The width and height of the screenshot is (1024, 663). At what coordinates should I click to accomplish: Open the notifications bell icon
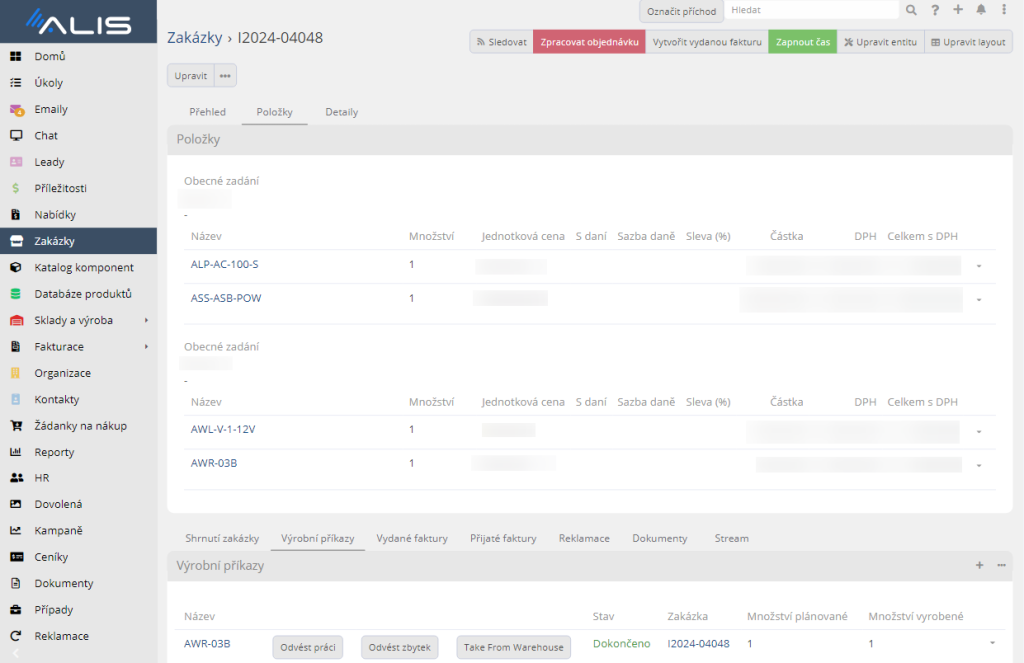point(981,10)
